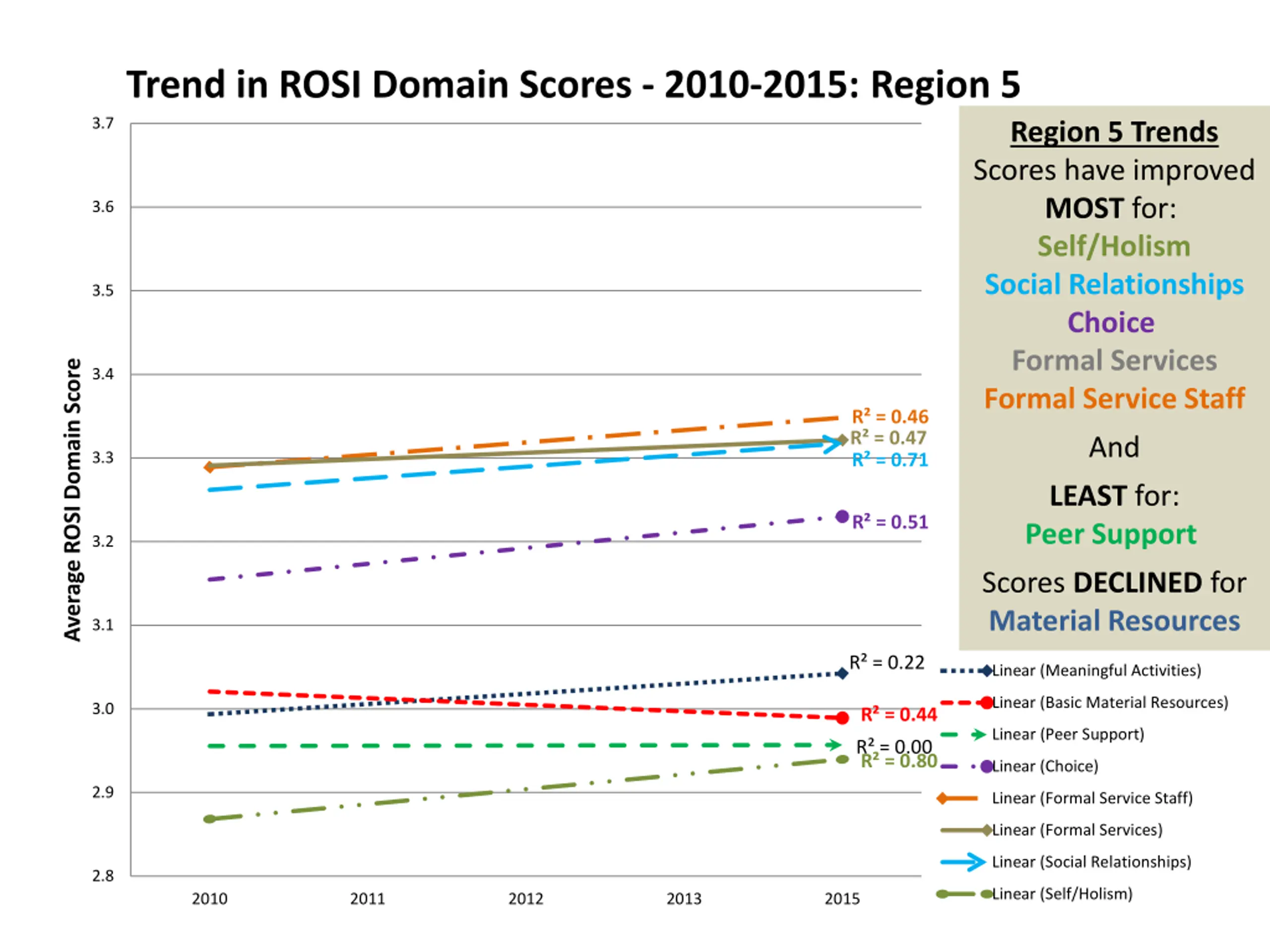Select legend entry 'Linear (Formal Services)'
This screenshot has width=1270, height=952.
coord(1051,831)
